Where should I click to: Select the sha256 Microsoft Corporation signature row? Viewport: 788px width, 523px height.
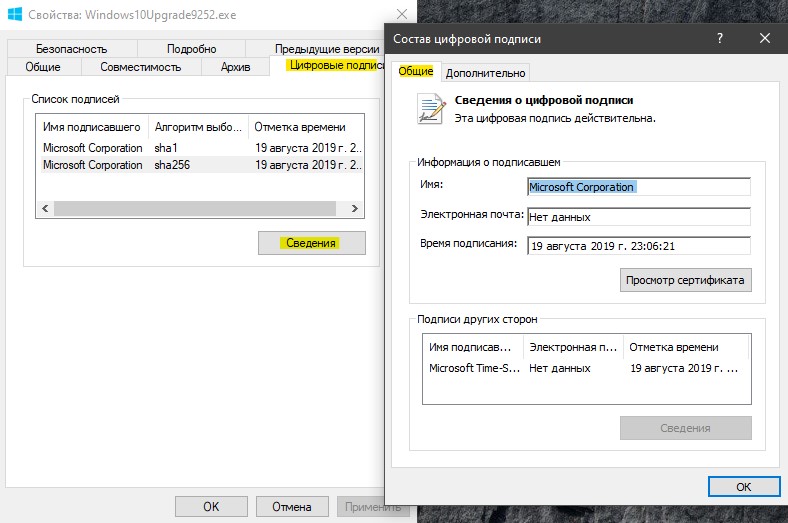pyautogui.click(x=202, y=165)
